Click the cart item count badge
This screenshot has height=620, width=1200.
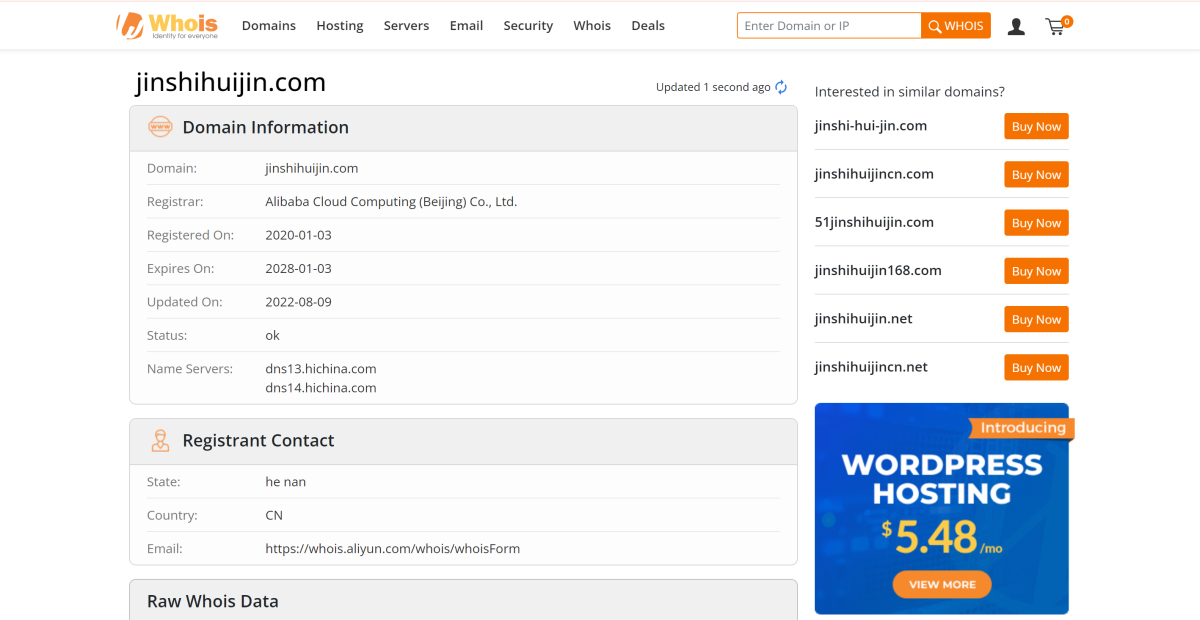(1066, 18)
